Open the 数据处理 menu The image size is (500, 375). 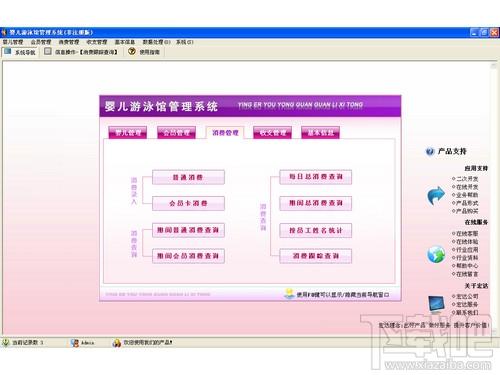(156, 42)
